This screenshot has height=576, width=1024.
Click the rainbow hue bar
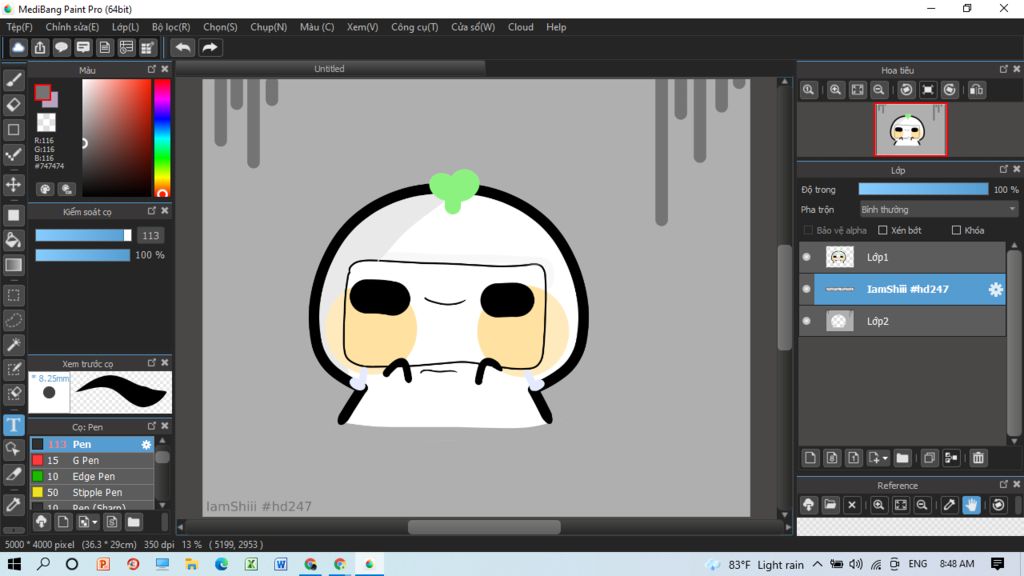(162, 138)
